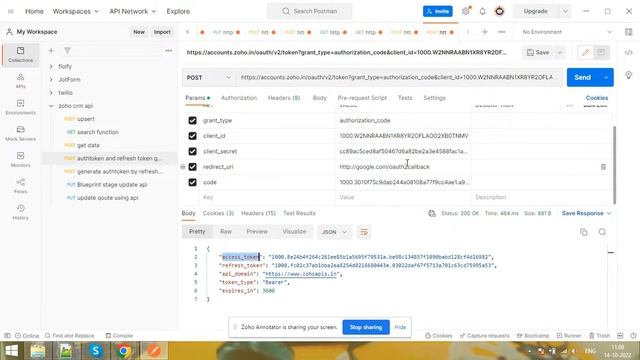The image size is (640, 360).
Task: Open the JSON format dropdown
Action: pyautogui.click(x=334, y=232)
